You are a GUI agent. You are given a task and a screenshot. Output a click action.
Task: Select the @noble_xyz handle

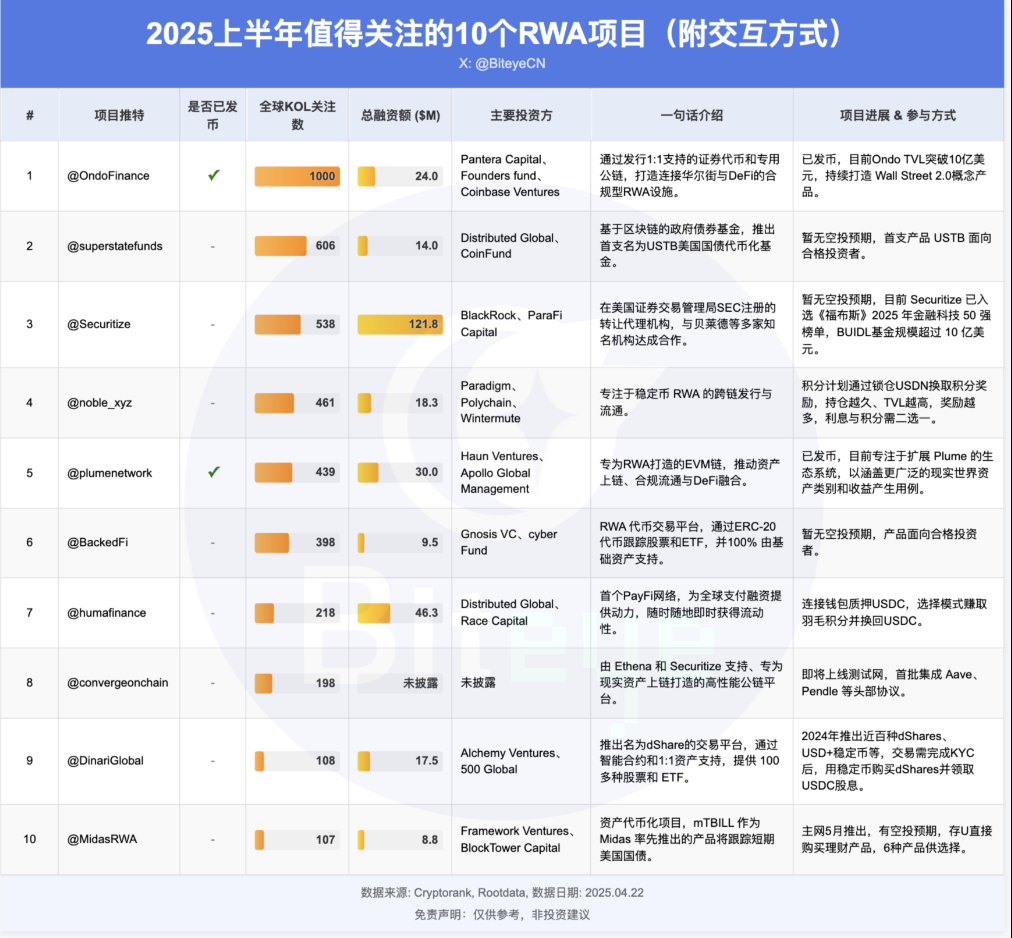coord(99,403)
